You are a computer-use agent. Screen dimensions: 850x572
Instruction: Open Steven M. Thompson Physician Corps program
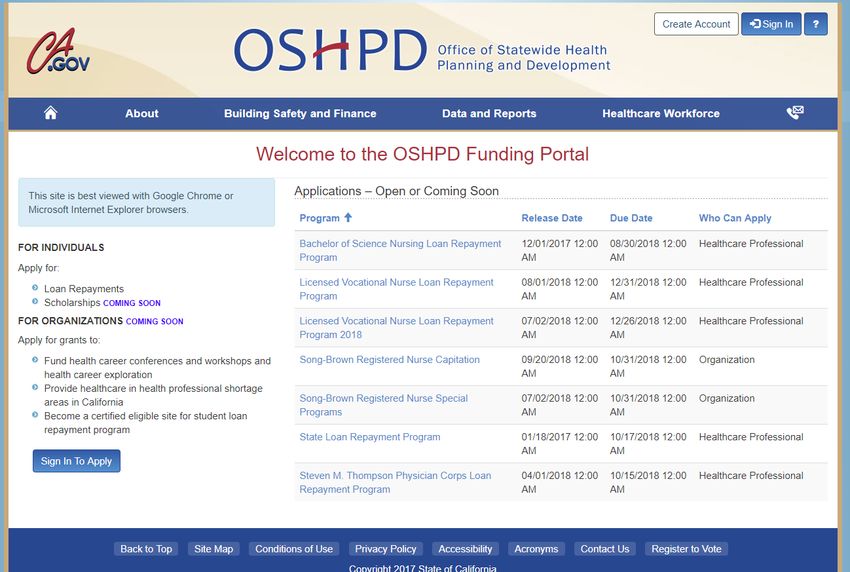tap(395, 482)
